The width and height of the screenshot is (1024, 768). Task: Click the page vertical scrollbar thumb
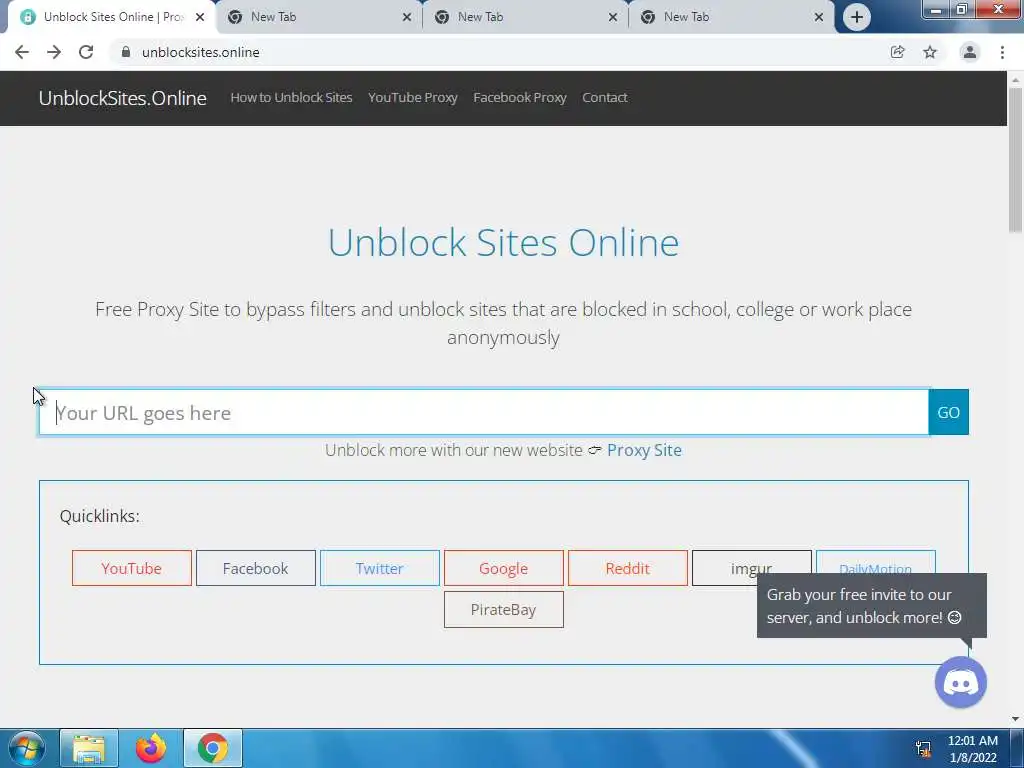click(x=1015, y=160)
